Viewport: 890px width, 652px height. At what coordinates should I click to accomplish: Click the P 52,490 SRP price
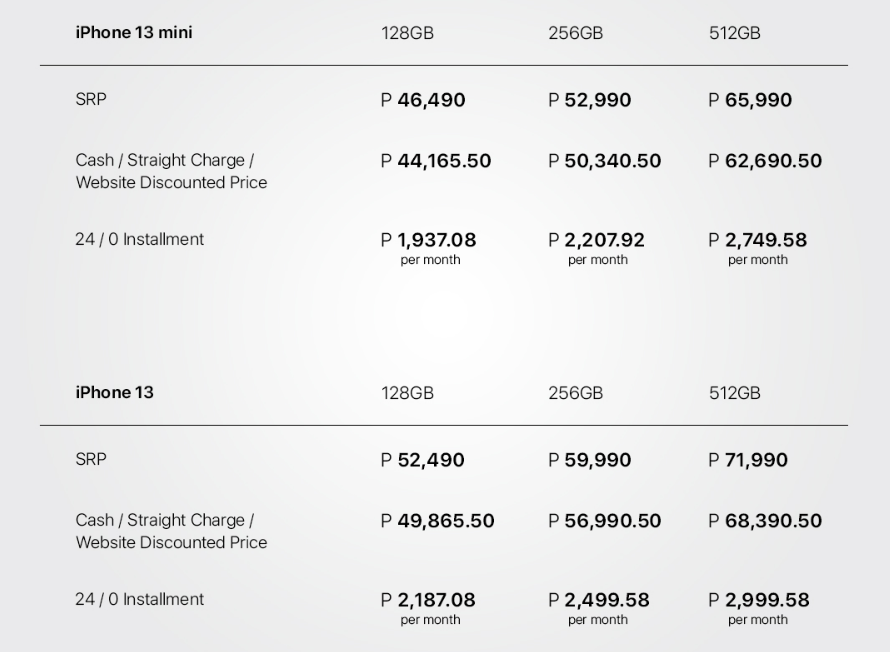(423, 460)
